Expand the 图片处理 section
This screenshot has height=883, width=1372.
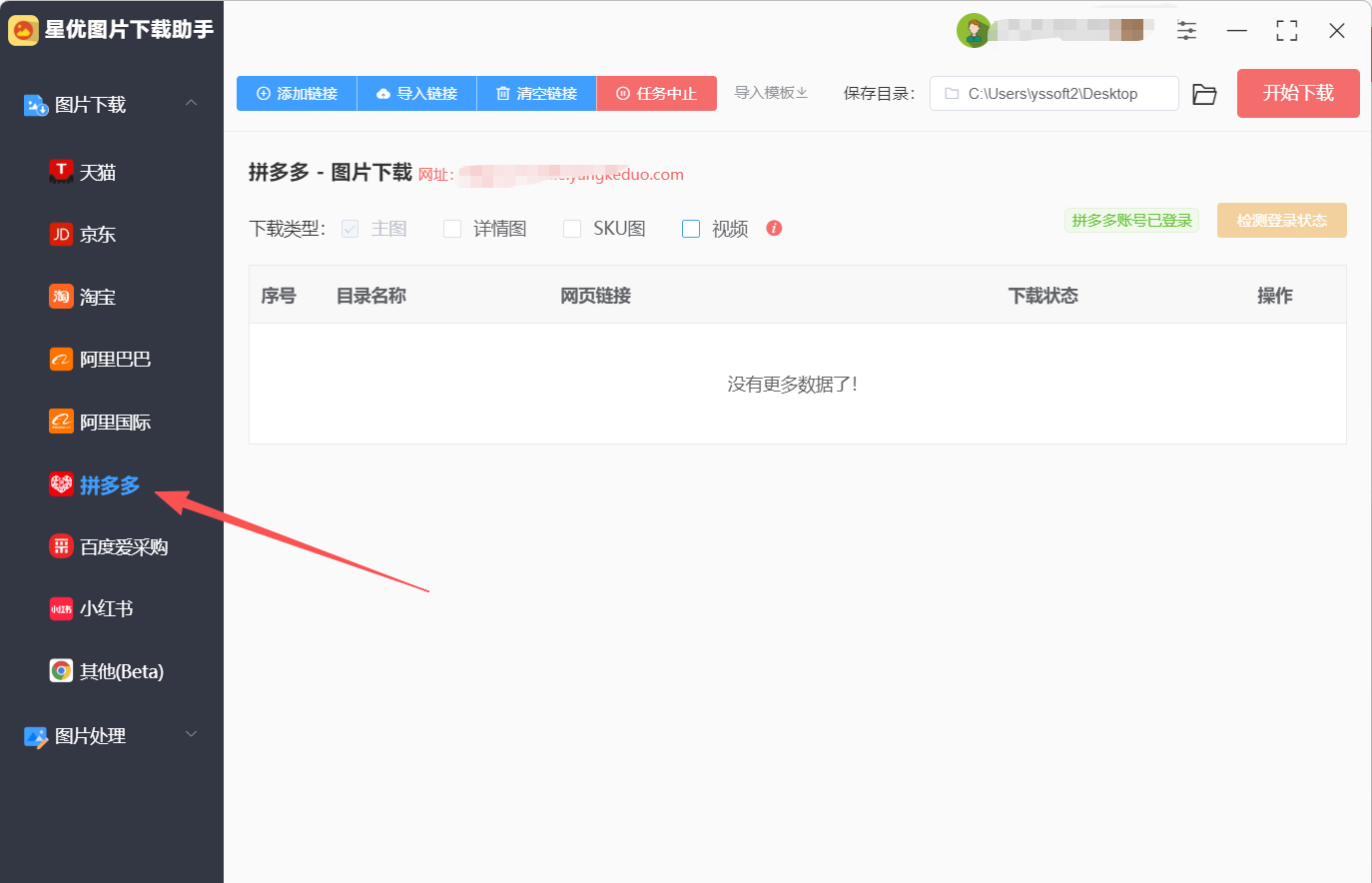point(191,735)
